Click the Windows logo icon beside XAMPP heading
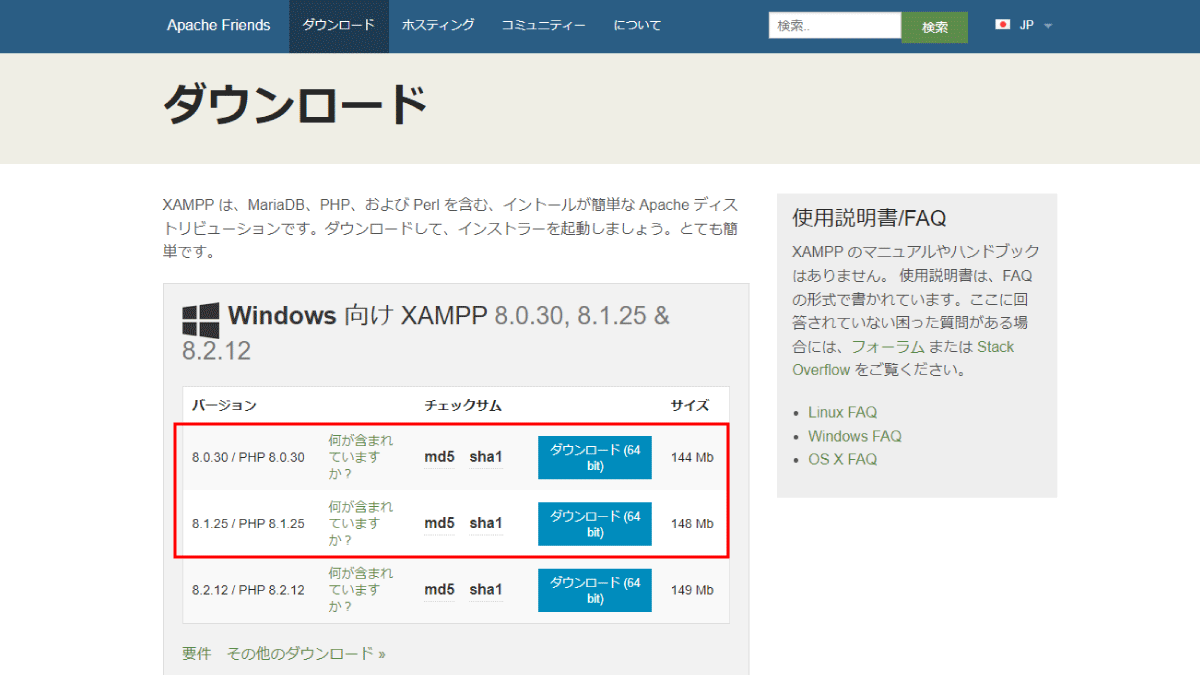Screen dimensions: 1200x675 (x=200, y=320)
